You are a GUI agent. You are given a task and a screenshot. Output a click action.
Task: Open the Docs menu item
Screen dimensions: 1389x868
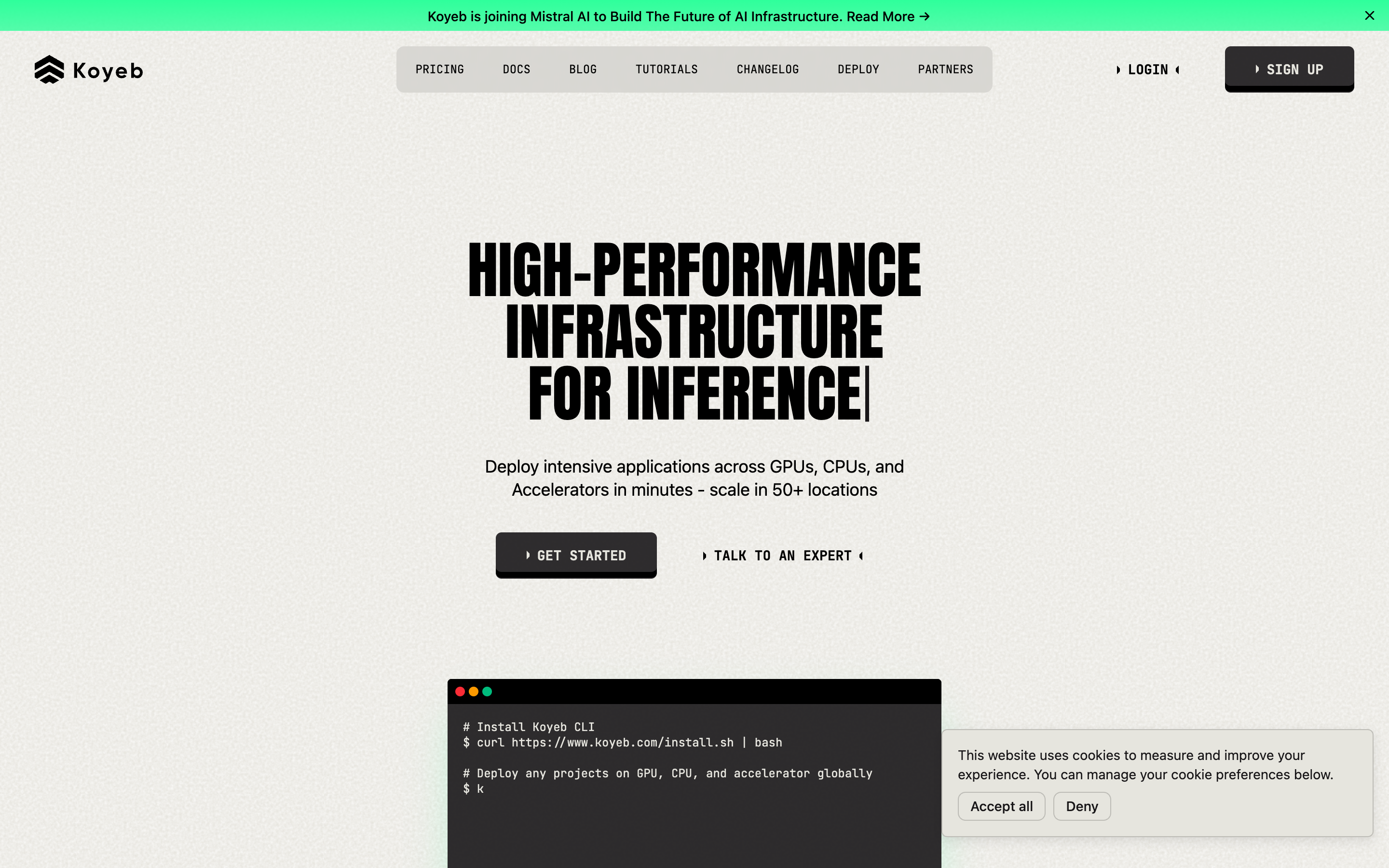click(x=517, y=69)
